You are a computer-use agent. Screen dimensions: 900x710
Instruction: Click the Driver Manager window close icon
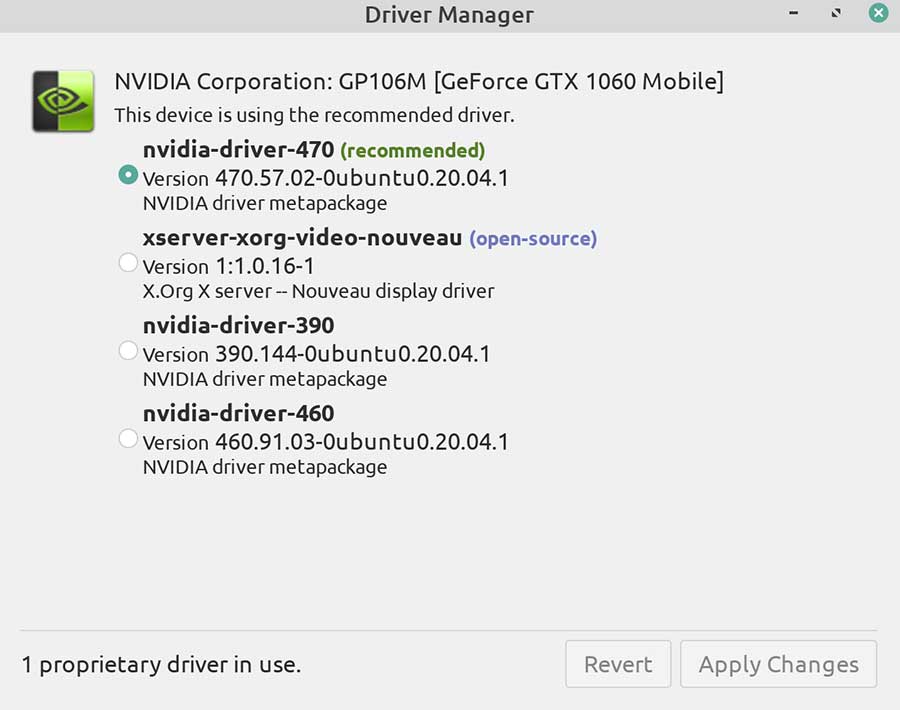pyautogui.click(x=878, y=13)
